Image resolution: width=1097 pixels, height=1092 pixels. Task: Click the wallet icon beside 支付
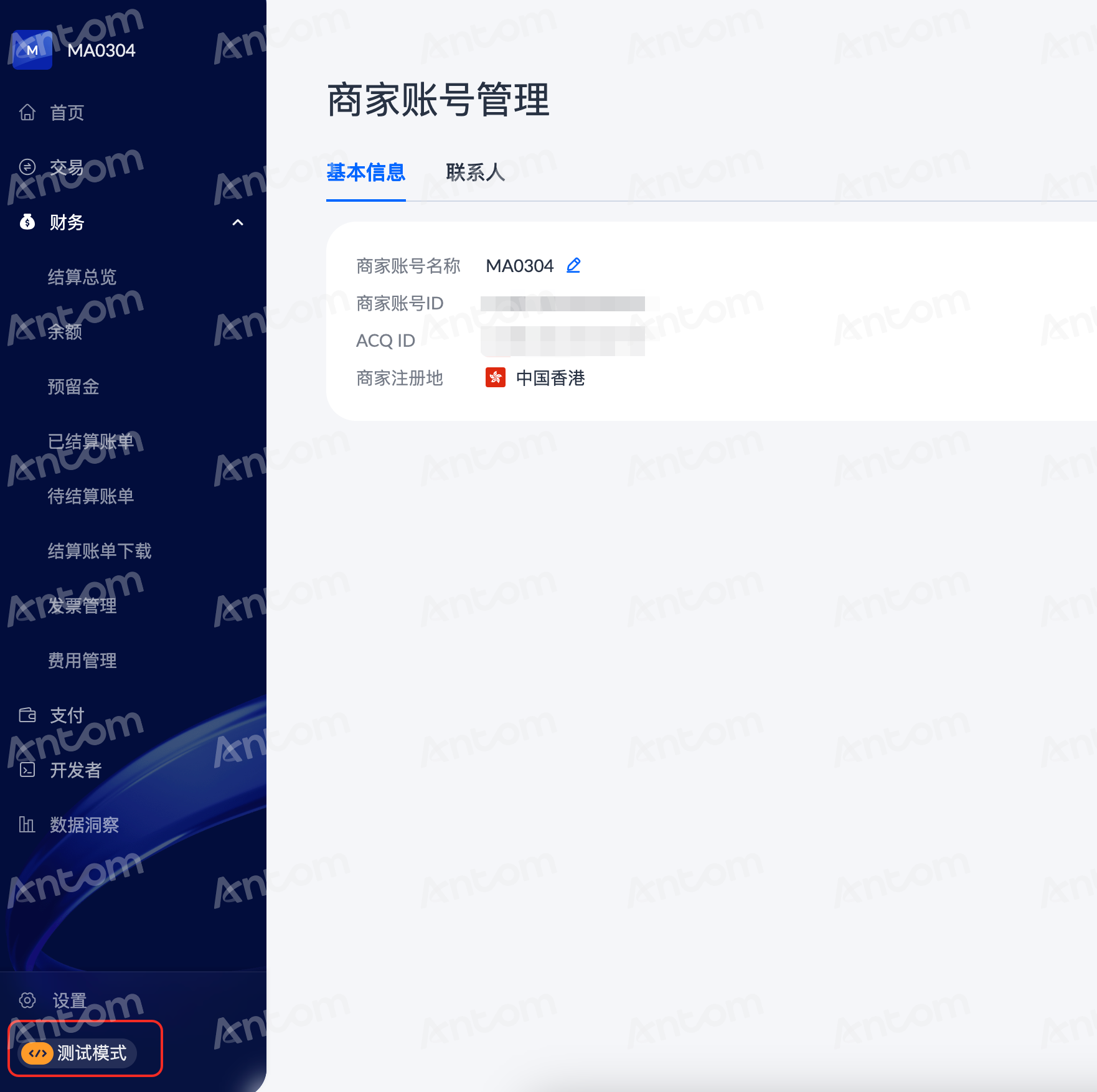click(27, 715)
